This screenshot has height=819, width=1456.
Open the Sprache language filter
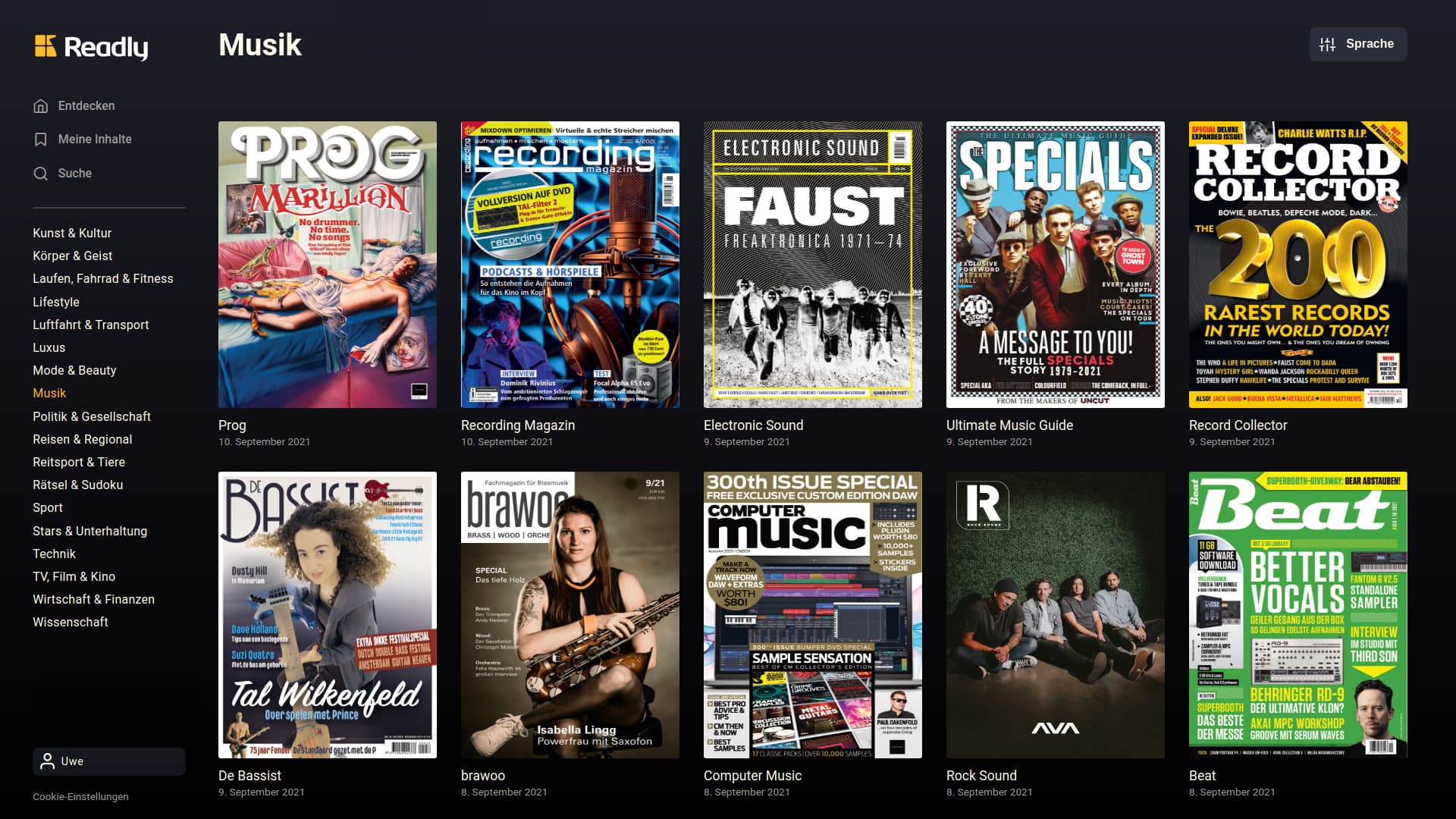click(1358, 44)
